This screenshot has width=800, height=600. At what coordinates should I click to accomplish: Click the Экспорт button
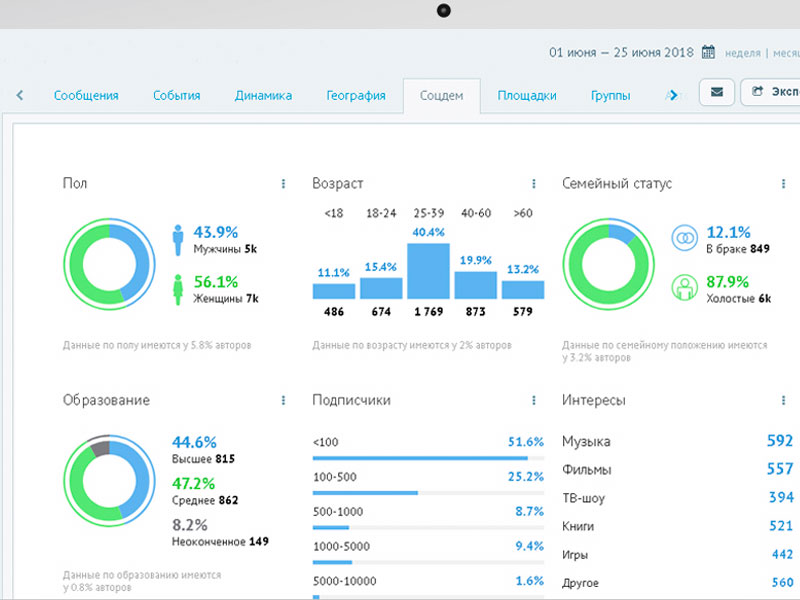pos(770,93)
